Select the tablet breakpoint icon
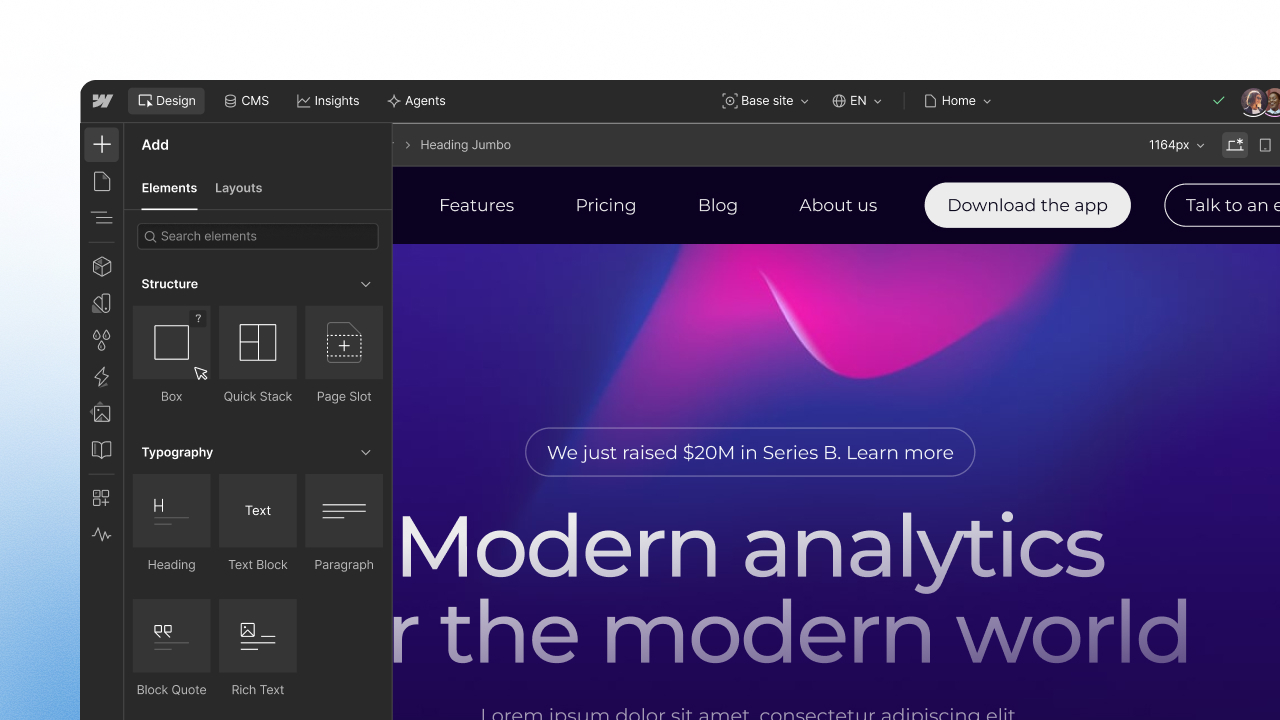Screen dimensions: 1280x720 pos(1265,145)
